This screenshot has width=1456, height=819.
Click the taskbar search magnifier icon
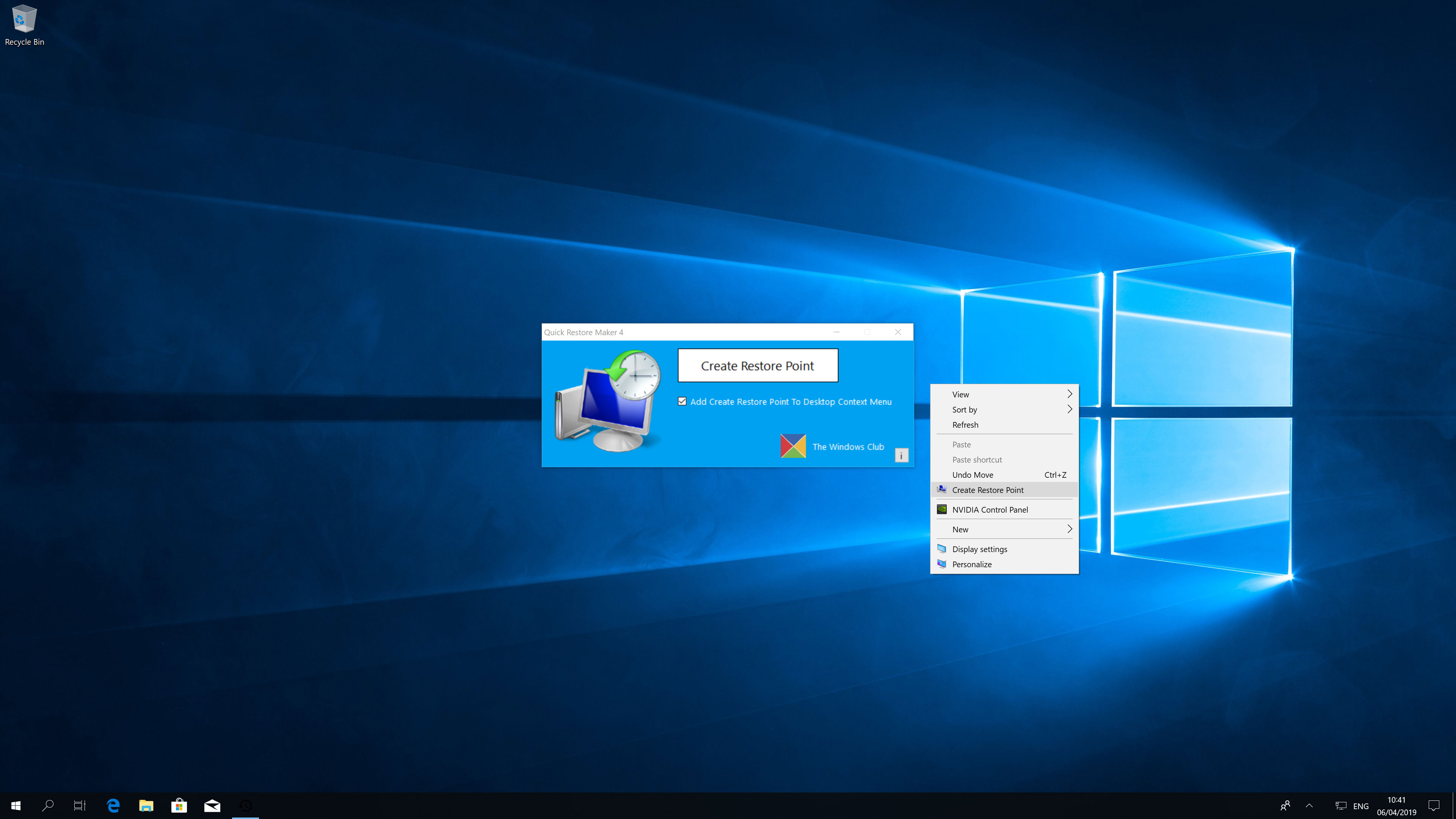(48, 805)
